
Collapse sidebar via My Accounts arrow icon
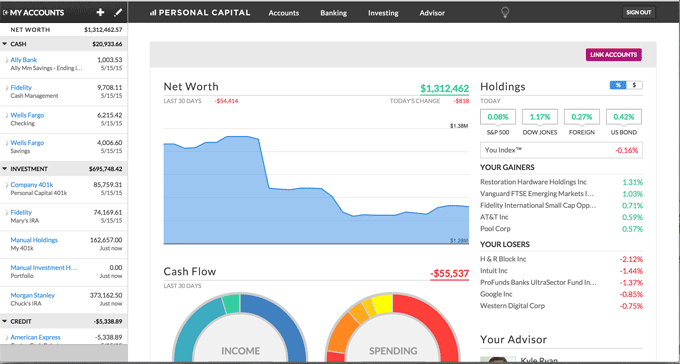coord(5,13)
